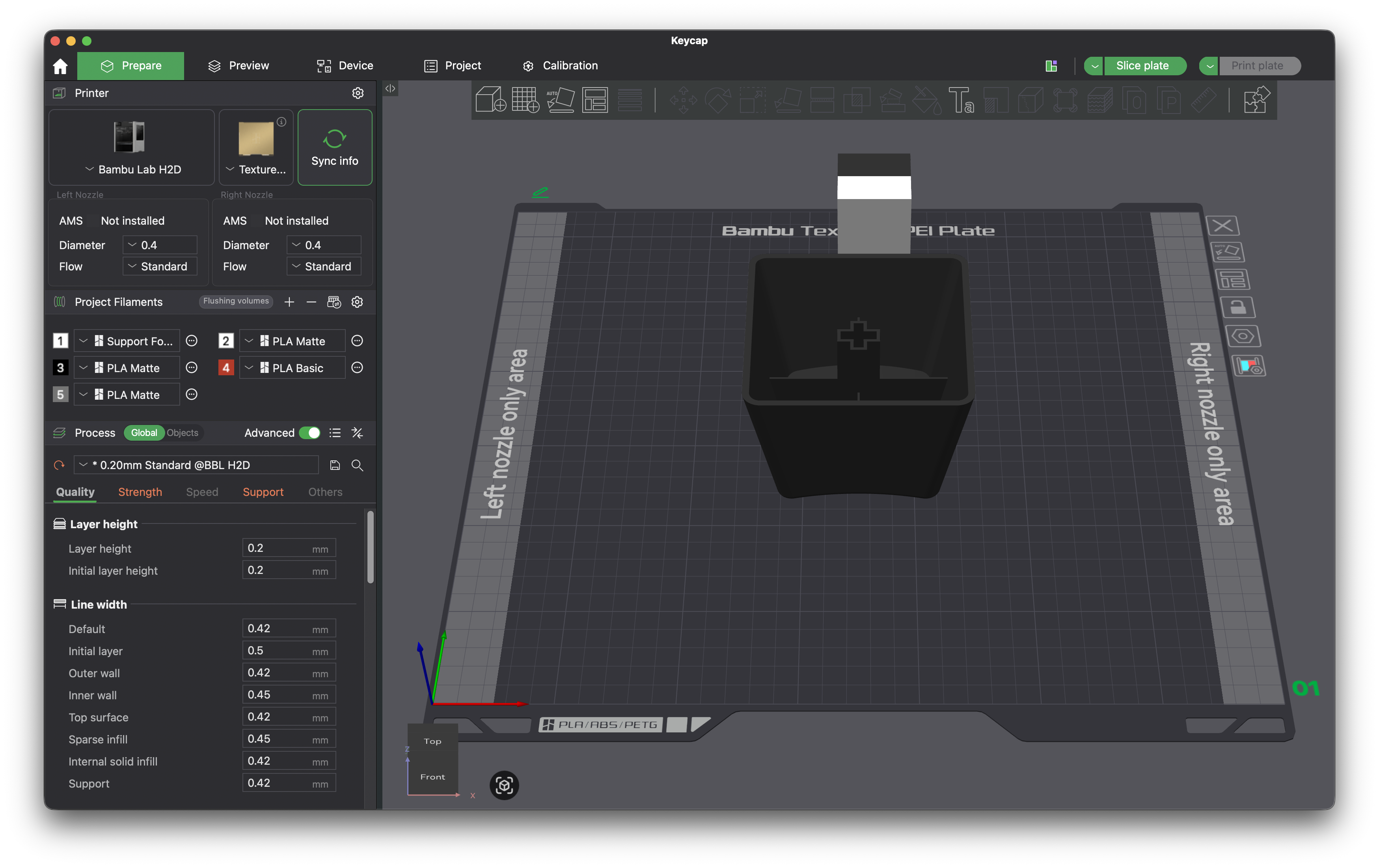
Task: Open right nozzle Flow dropdown
Action: (324, 266)
